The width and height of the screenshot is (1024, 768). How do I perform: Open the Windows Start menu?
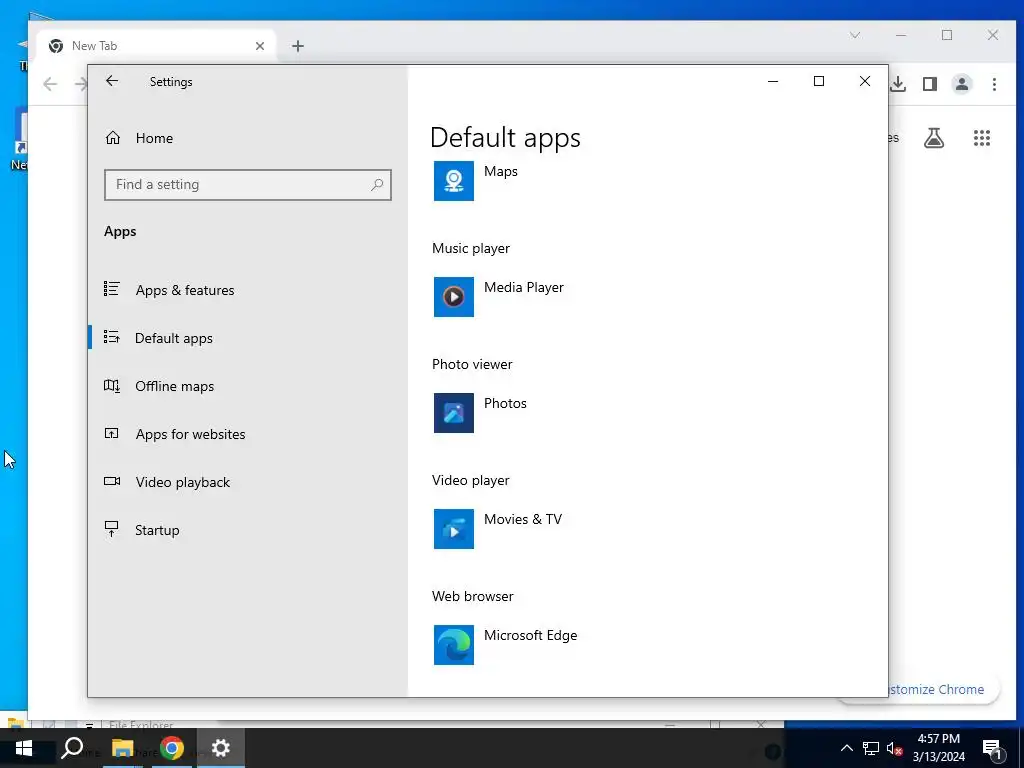24,748
